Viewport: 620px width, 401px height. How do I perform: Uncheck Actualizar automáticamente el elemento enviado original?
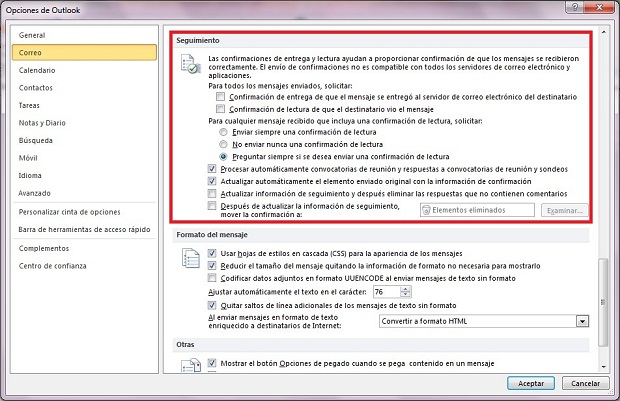pos(212,181)
